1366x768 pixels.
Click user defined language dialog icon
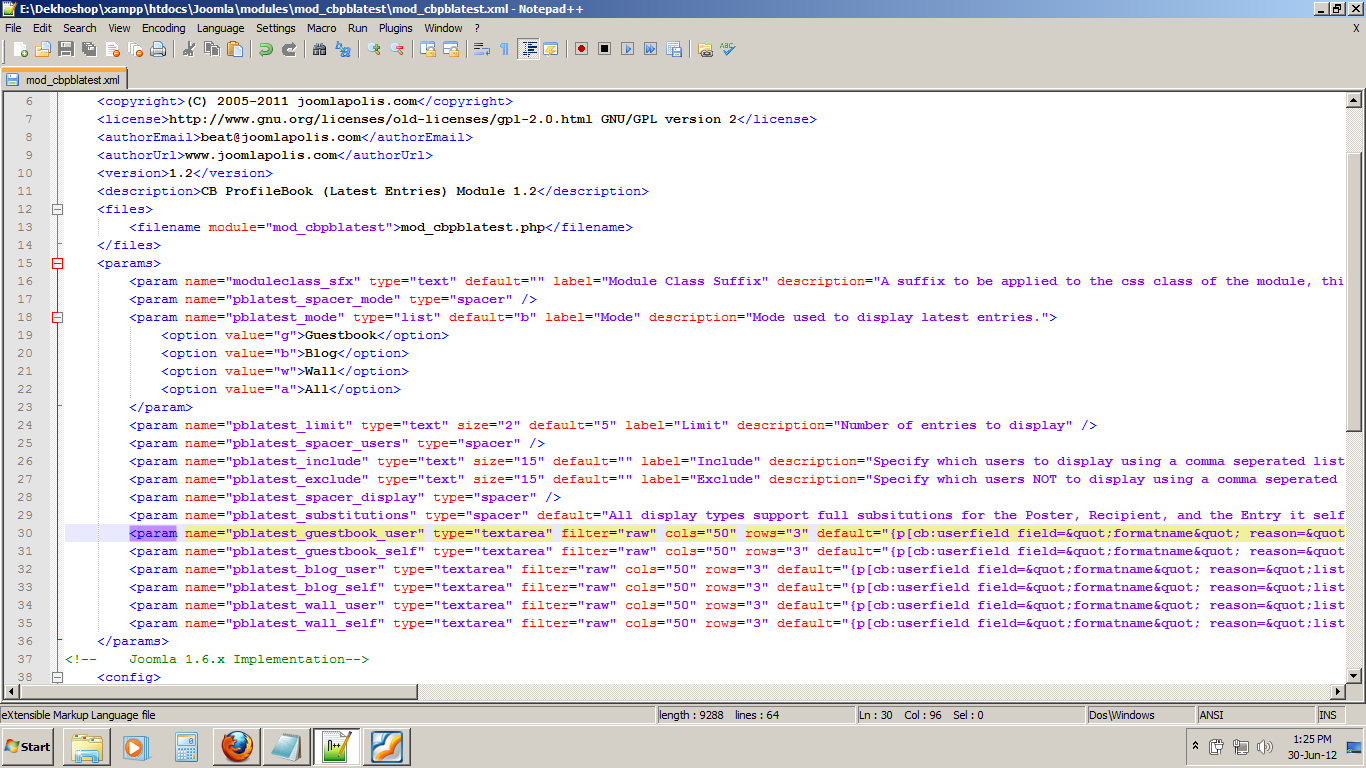tap(551, 49)
